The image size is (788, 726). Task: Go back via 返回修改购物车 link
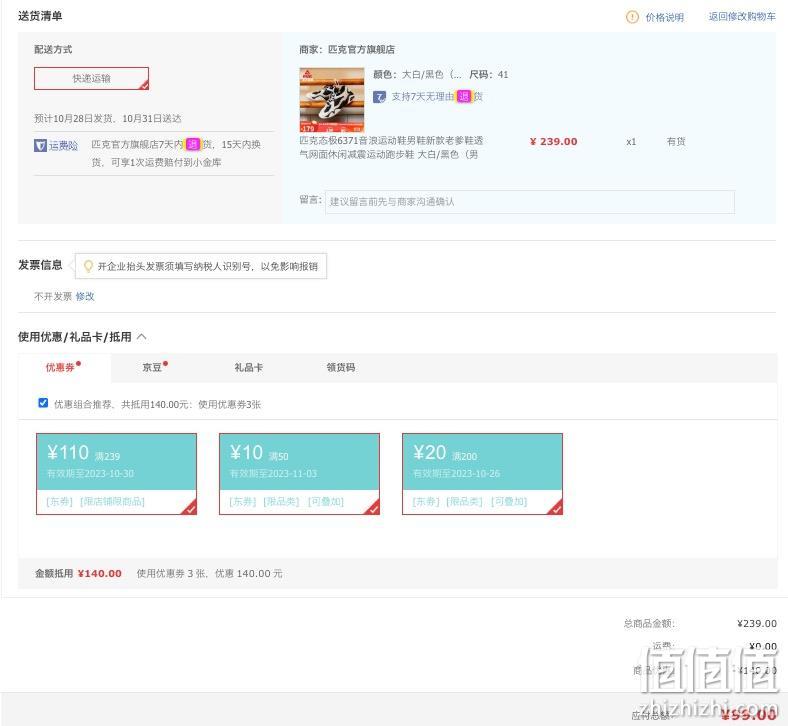click(x=742, y=17)
